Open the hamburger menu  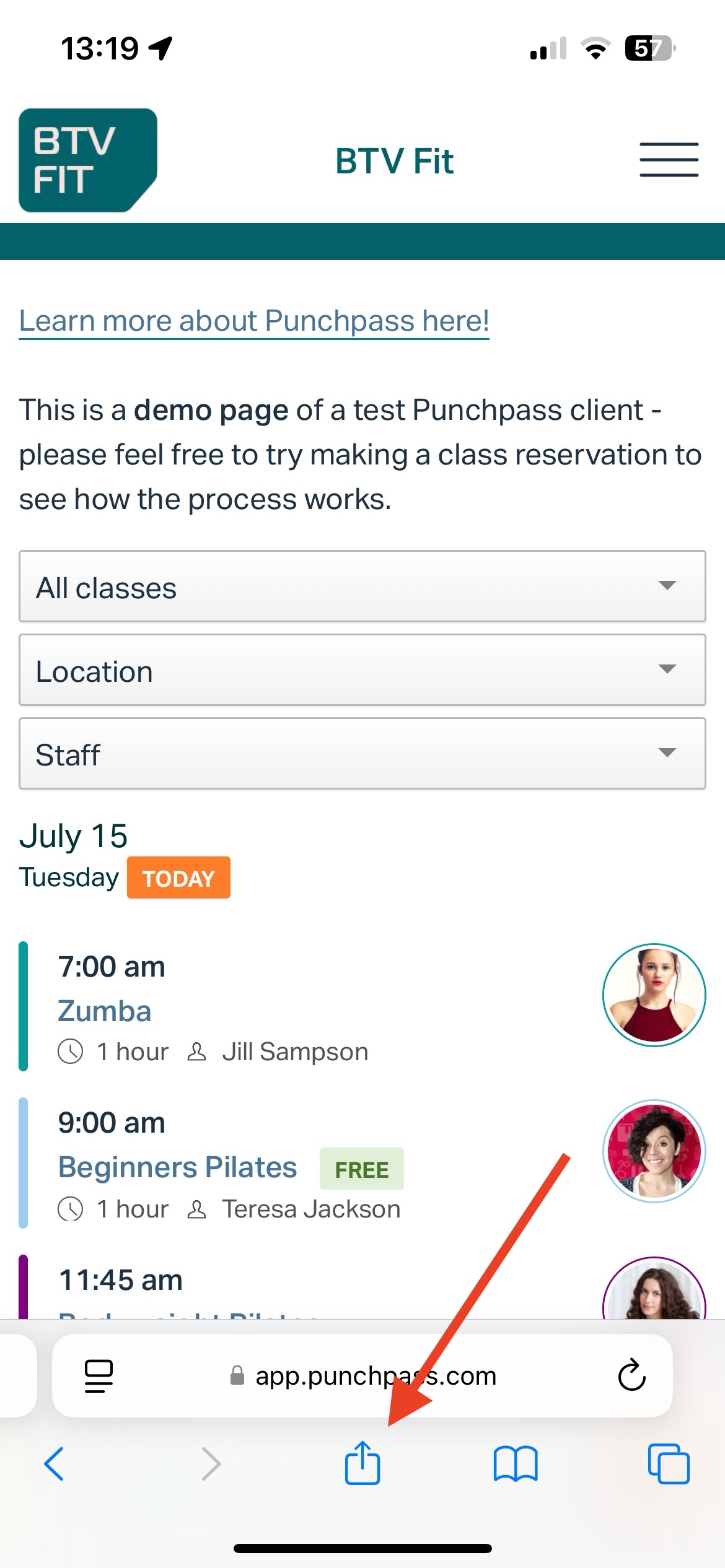(x=669, y=160)
